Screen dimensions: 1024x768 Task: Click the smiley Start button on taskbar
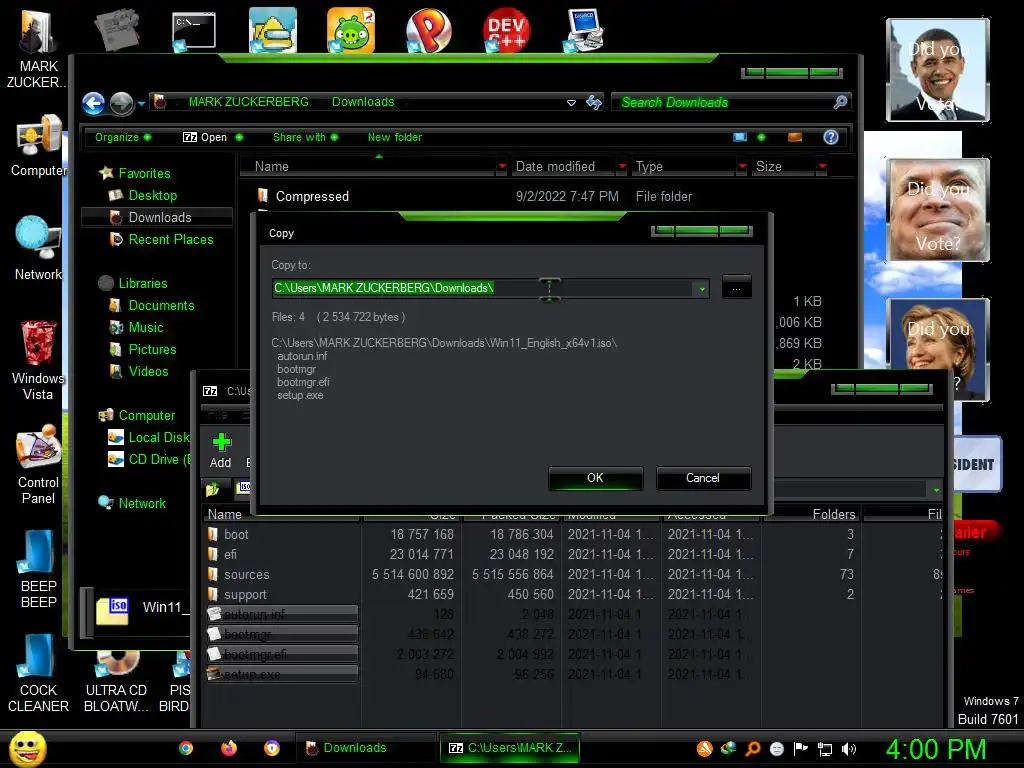[27, 748]
